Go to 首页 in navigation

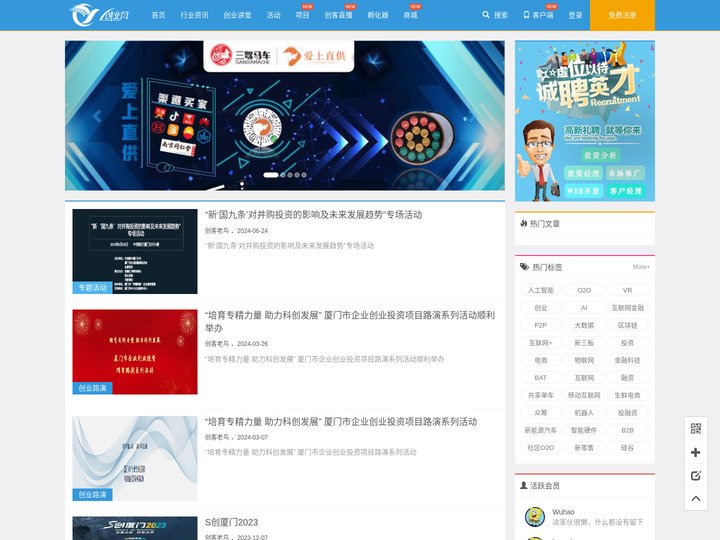point(158,15)
